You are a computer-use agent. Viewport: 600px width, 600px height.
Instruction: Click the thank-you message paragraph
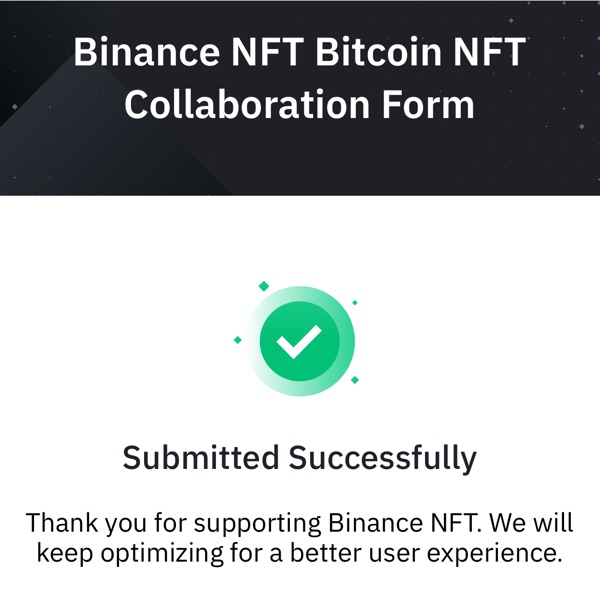coord(300,537)
